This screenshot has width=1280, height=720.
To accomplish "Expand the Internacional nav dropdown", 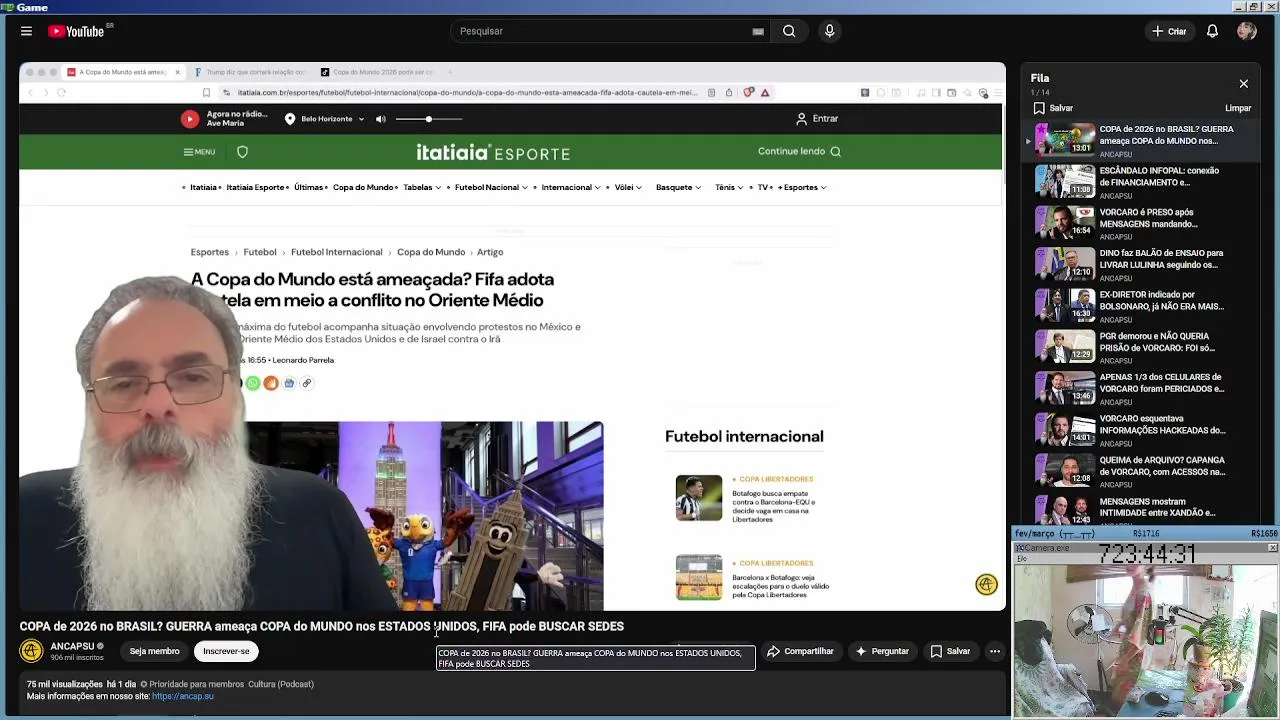I will coord(571,188).
